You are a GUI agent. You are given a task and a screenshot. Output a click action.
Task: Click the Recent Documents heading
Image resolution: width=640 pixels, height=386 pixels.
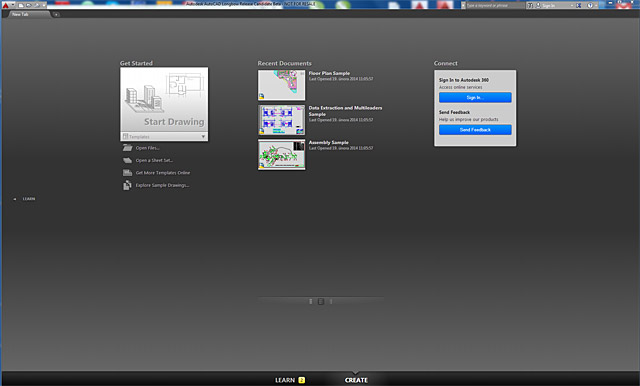tap(284, 63)
